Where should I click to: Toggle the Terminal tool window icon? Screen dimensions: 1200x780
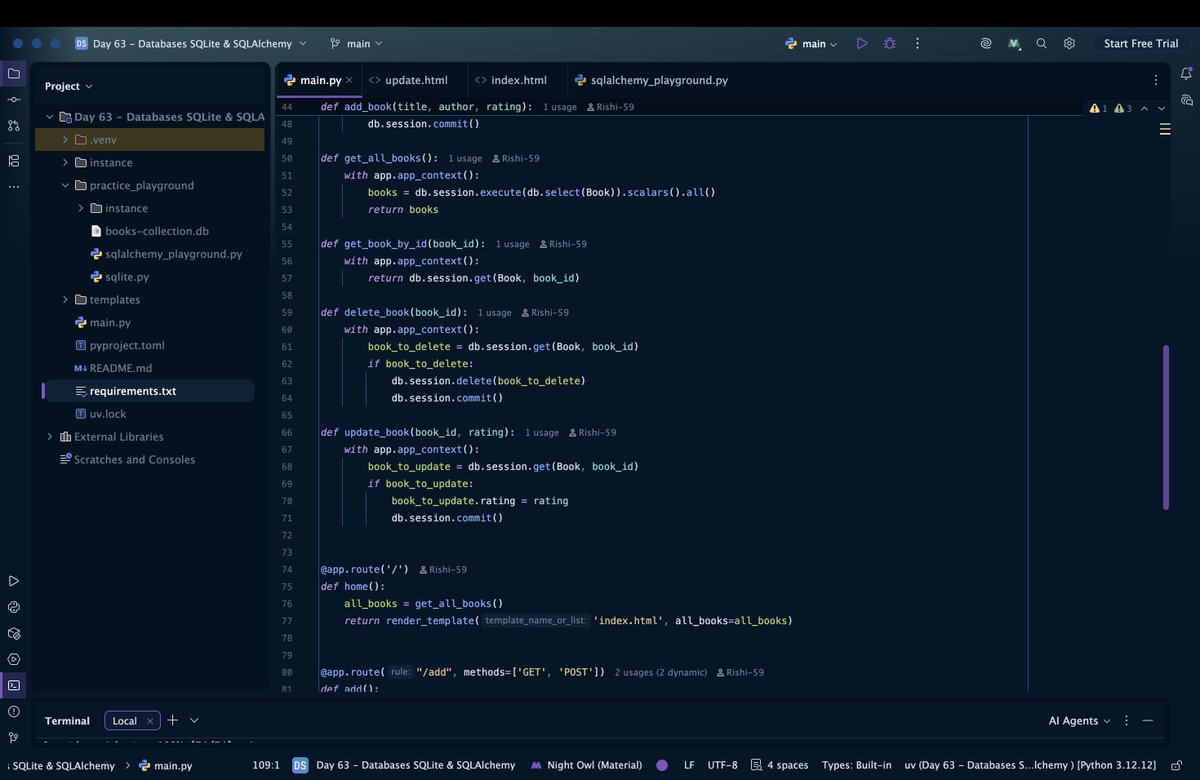point(13,685)
